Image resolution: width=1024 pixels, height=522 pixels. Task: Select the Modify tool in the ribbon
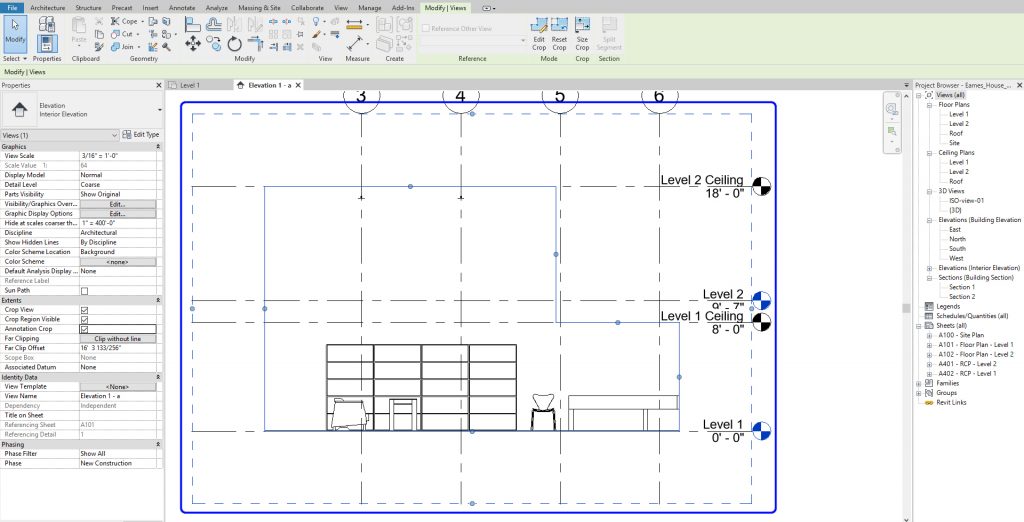click(15, 32)
